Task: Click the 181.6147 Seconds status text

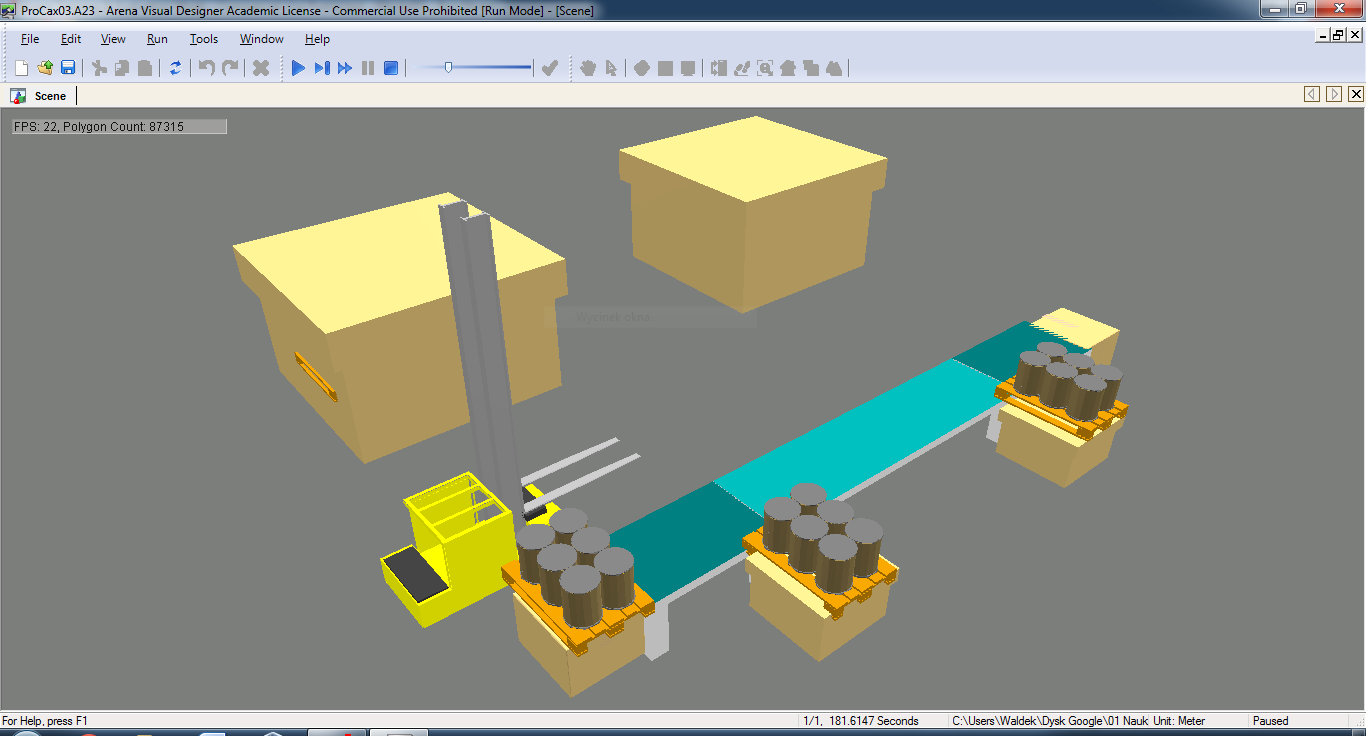Action: pos(870,721)
